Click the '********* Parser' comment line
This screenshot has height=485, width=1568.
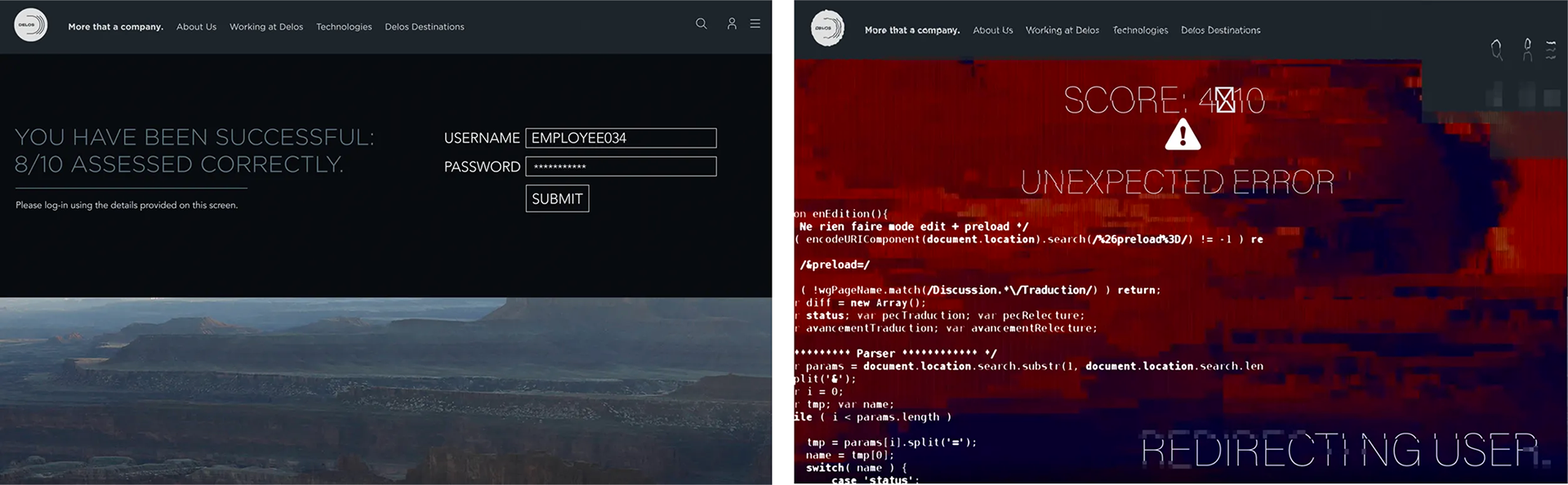895,353
